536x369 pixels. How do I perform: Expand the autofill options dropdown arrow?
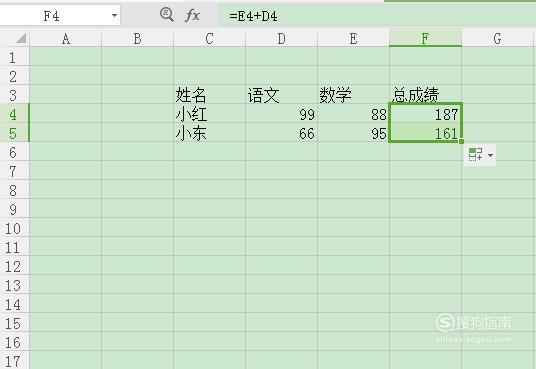coord(491,155)
